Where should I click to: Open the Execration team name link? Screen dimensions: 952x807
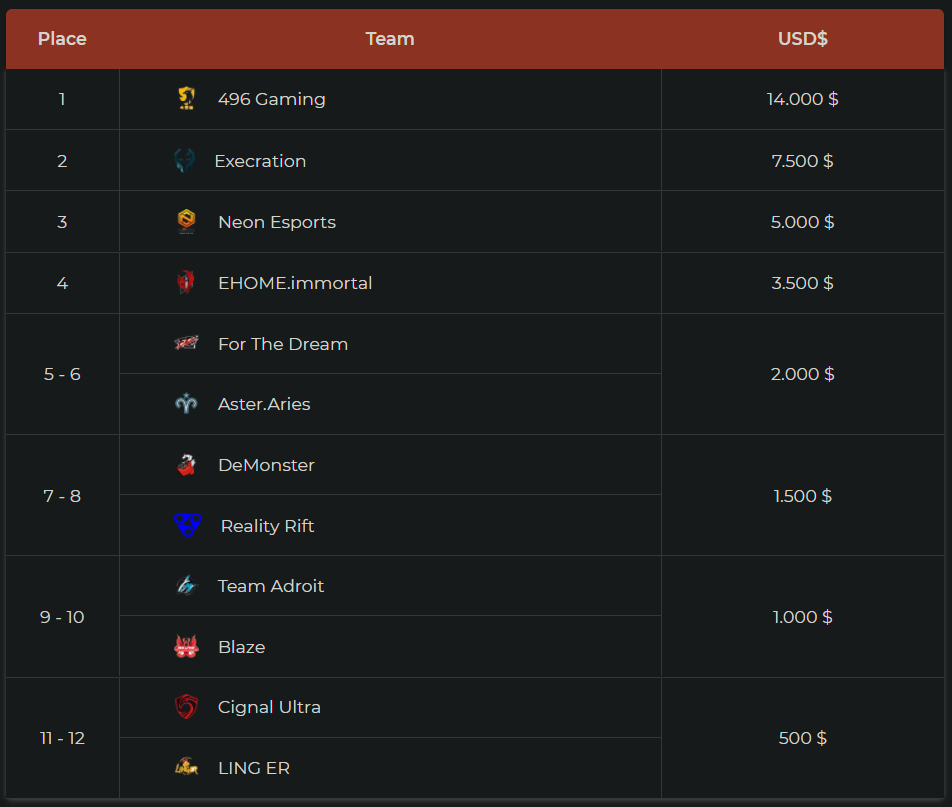point(260,161)
